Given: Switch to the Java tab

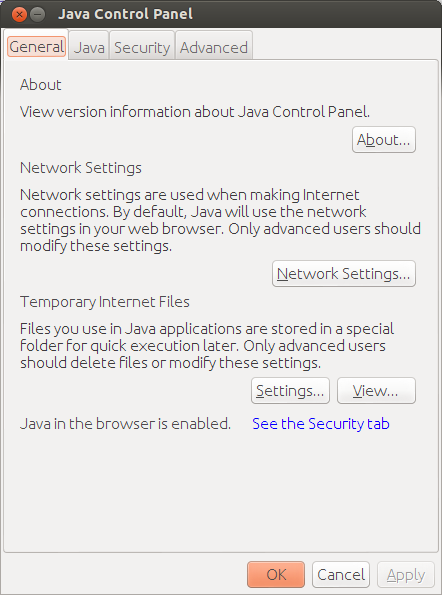Looking at the screenshot, I should (89, 47).
